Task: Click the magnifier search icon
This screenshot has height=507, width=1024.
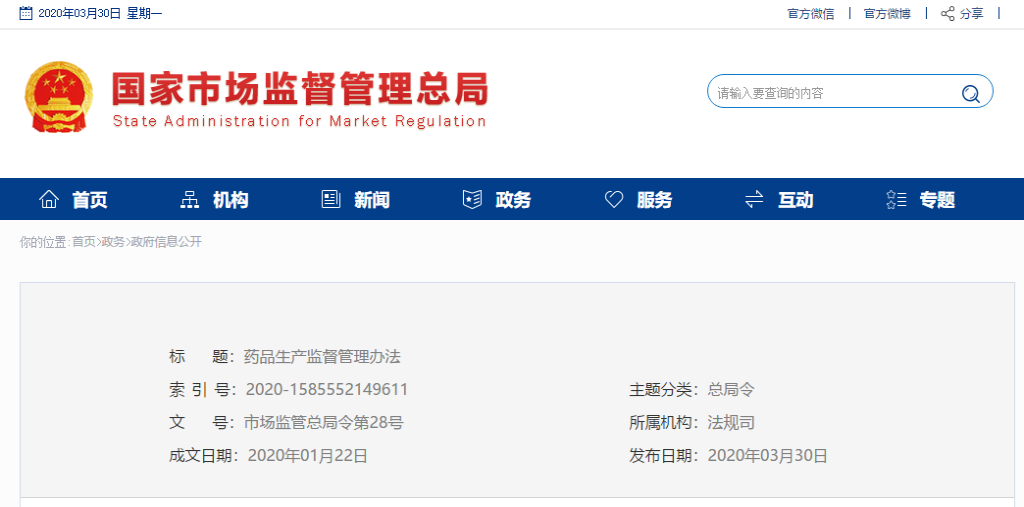Action: pos(970,94)
